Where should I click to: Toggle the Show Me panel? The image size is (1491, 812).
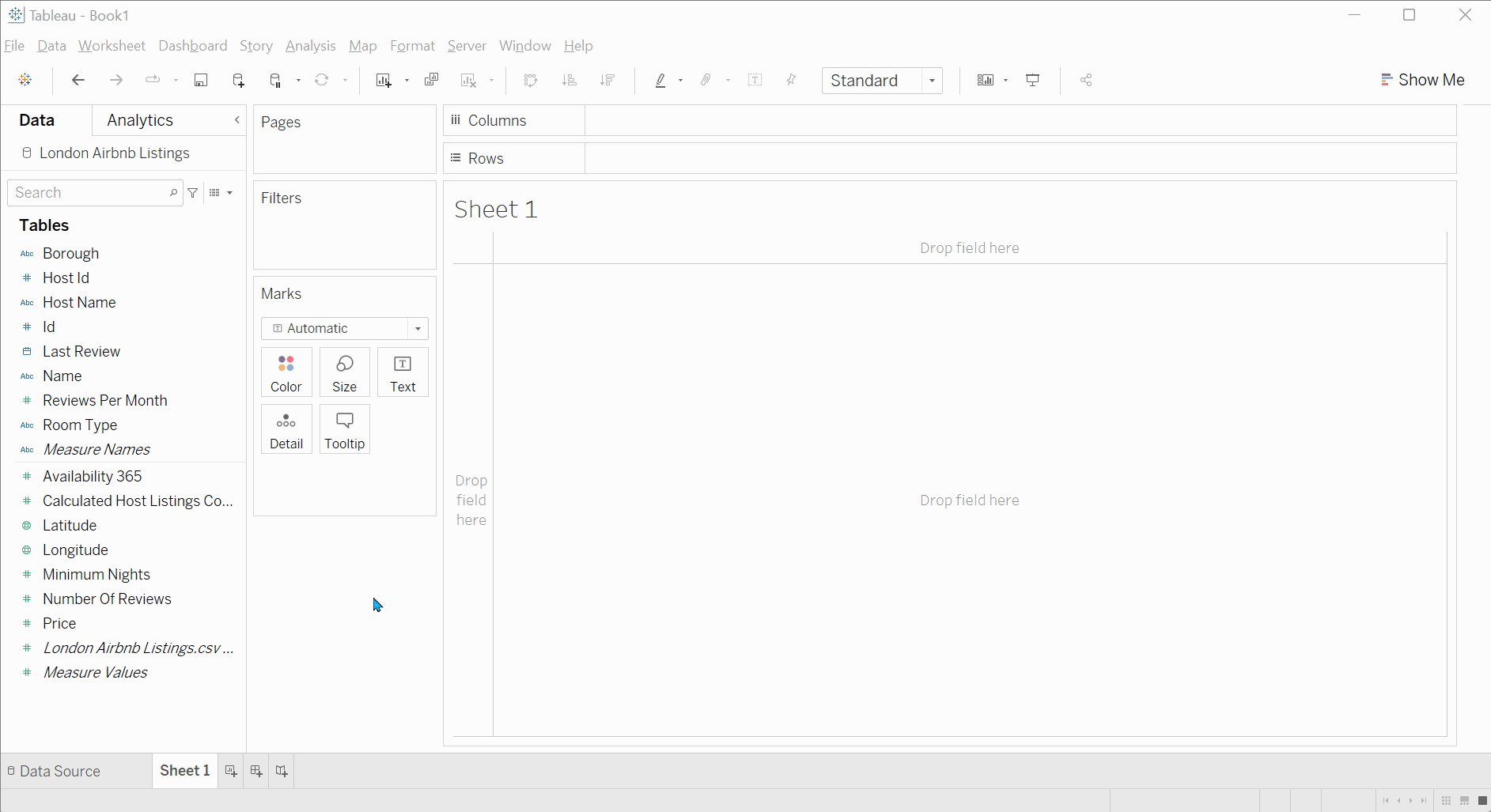coord(1422,80)
